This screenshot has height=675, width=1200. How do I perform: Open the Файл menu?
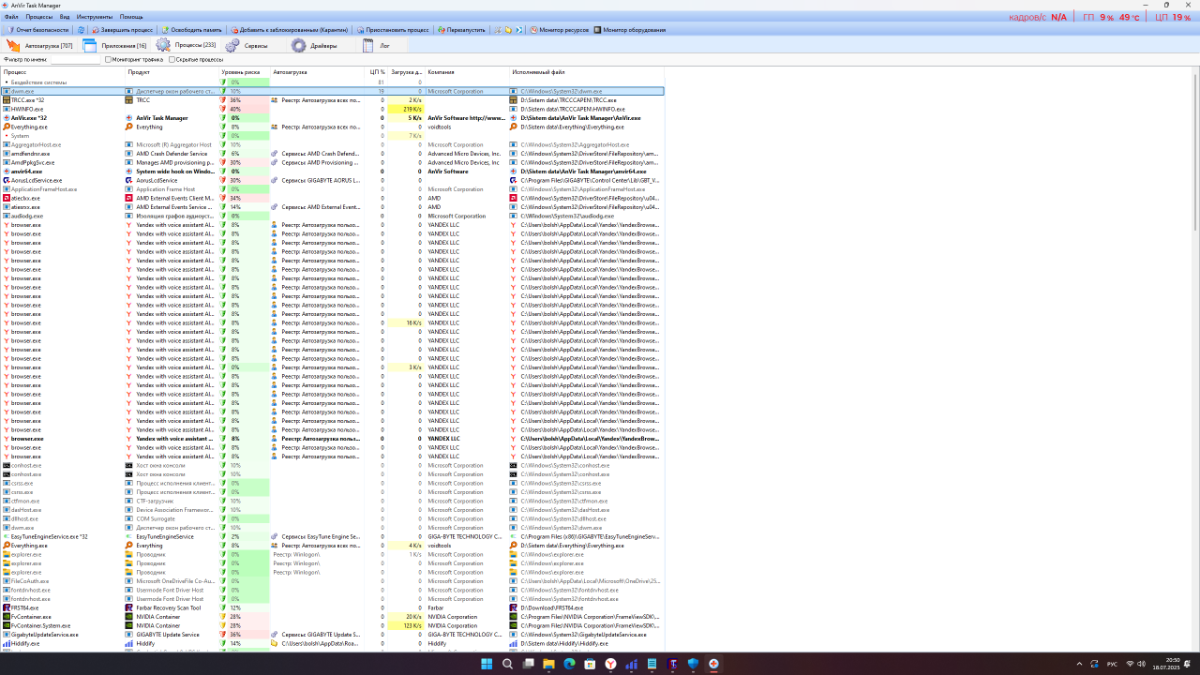(10, 17)
